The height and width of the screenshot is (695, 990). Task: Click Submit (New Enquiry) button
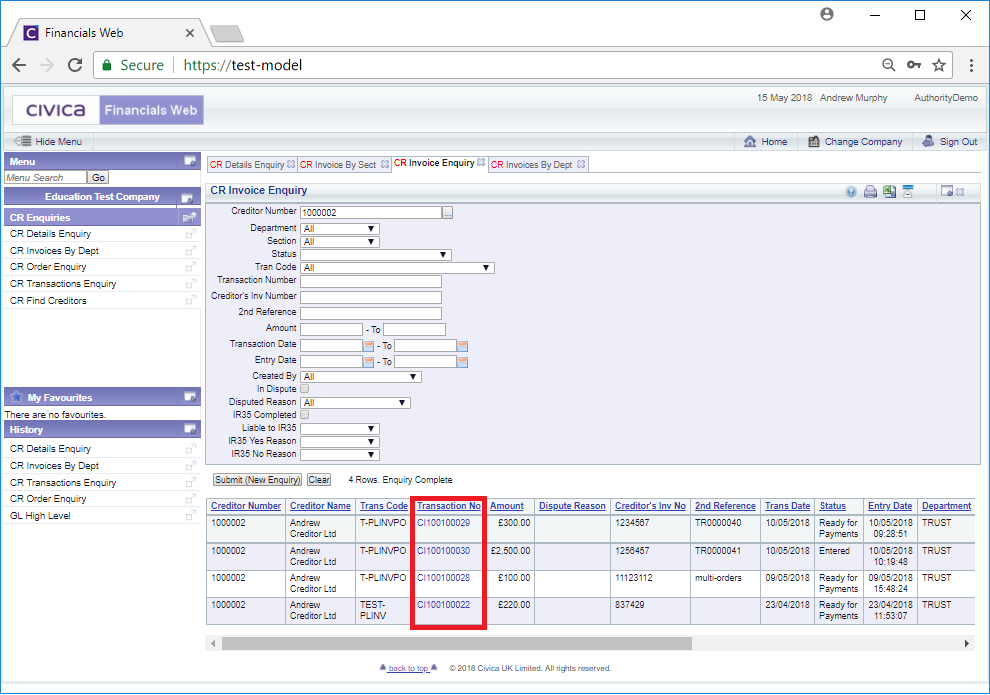tap(257, 480)
